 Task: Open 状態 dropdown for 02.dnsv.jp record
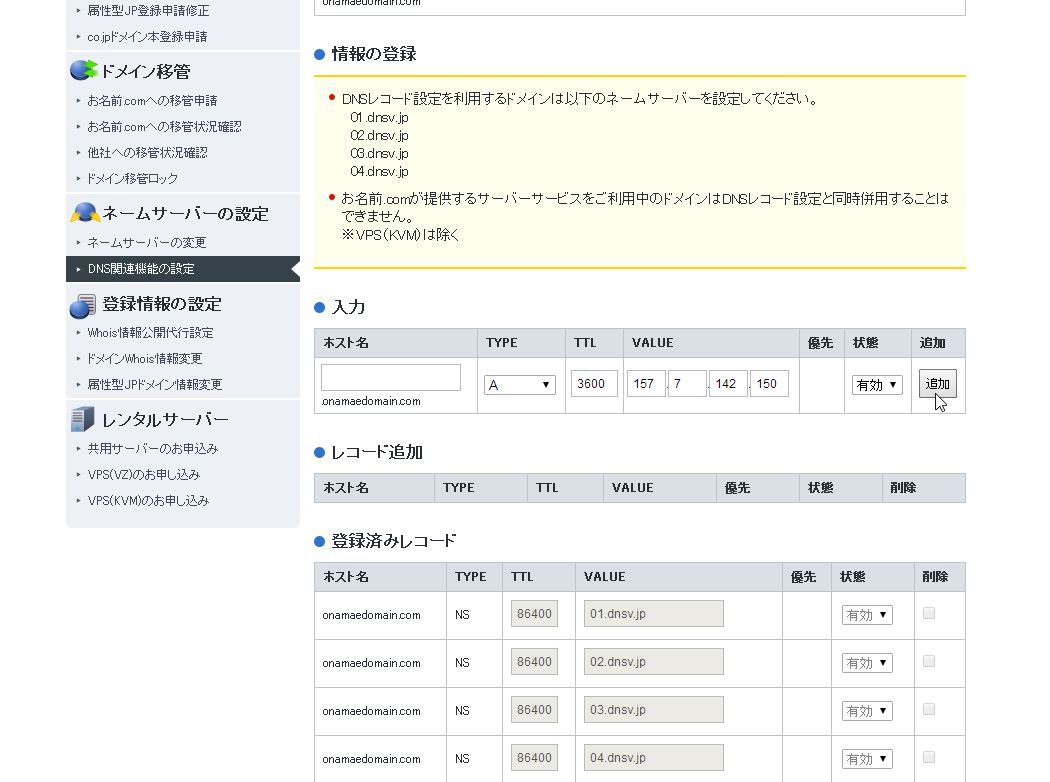867,663
